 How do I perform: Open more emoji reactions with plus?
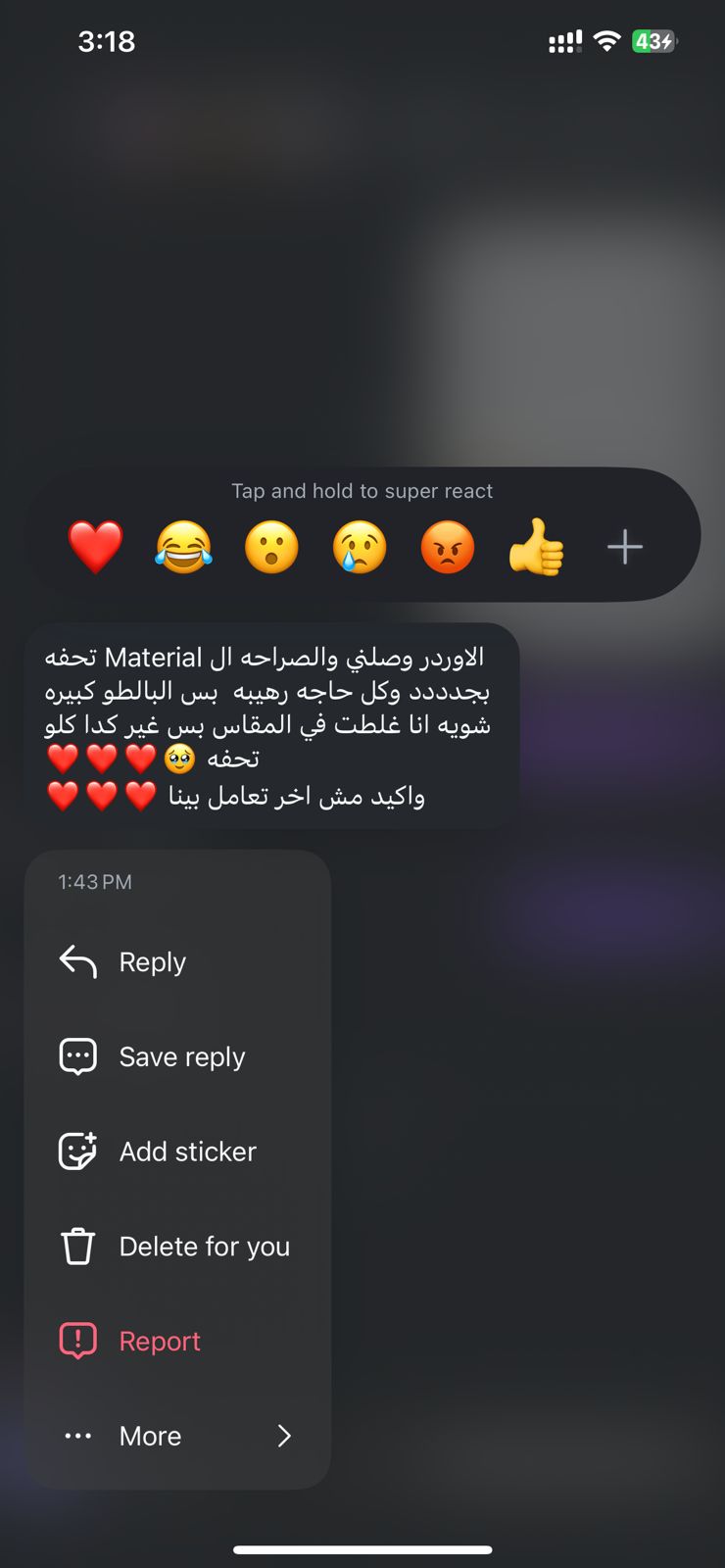pyautogui.click(x=625, y=547)
